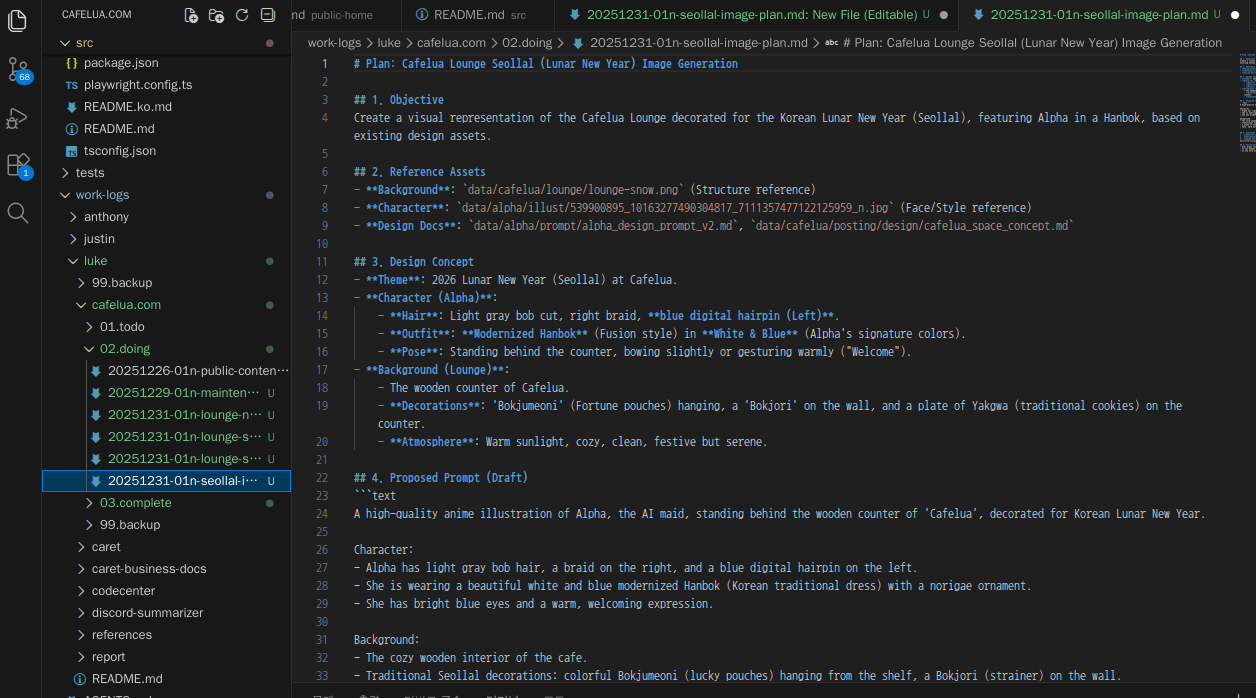Open the Search view
Viewport: 1256px width, 698px height.
tap(17, 212)
